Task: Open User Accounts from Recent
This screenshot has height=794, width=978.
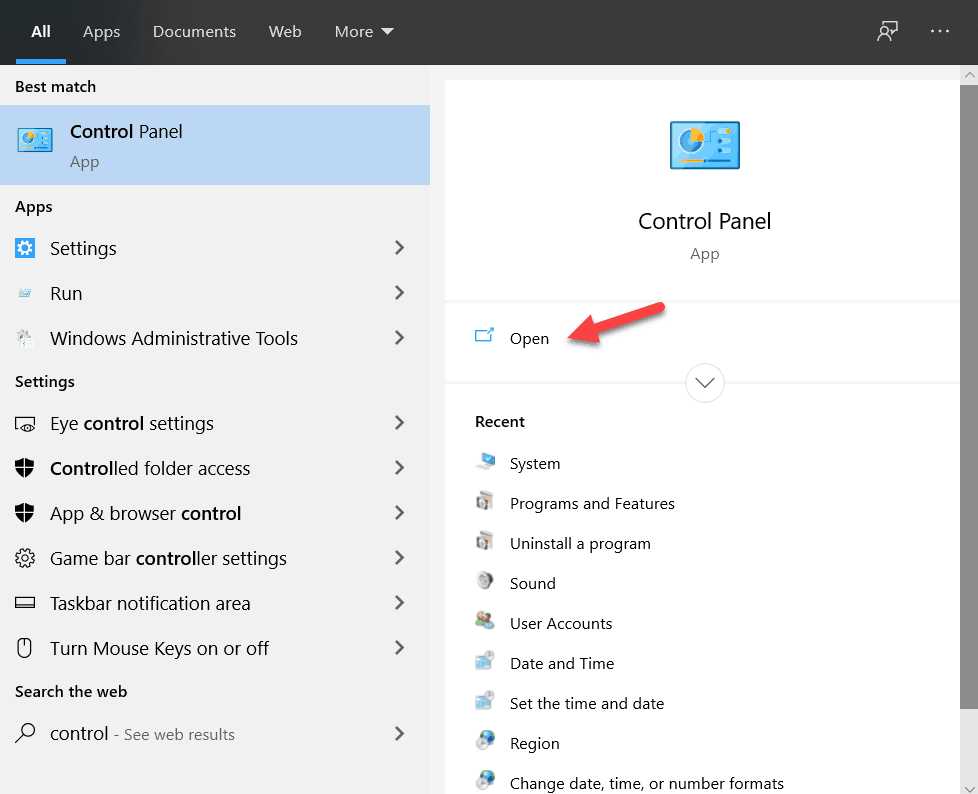Action: click(x=561, y=623)
